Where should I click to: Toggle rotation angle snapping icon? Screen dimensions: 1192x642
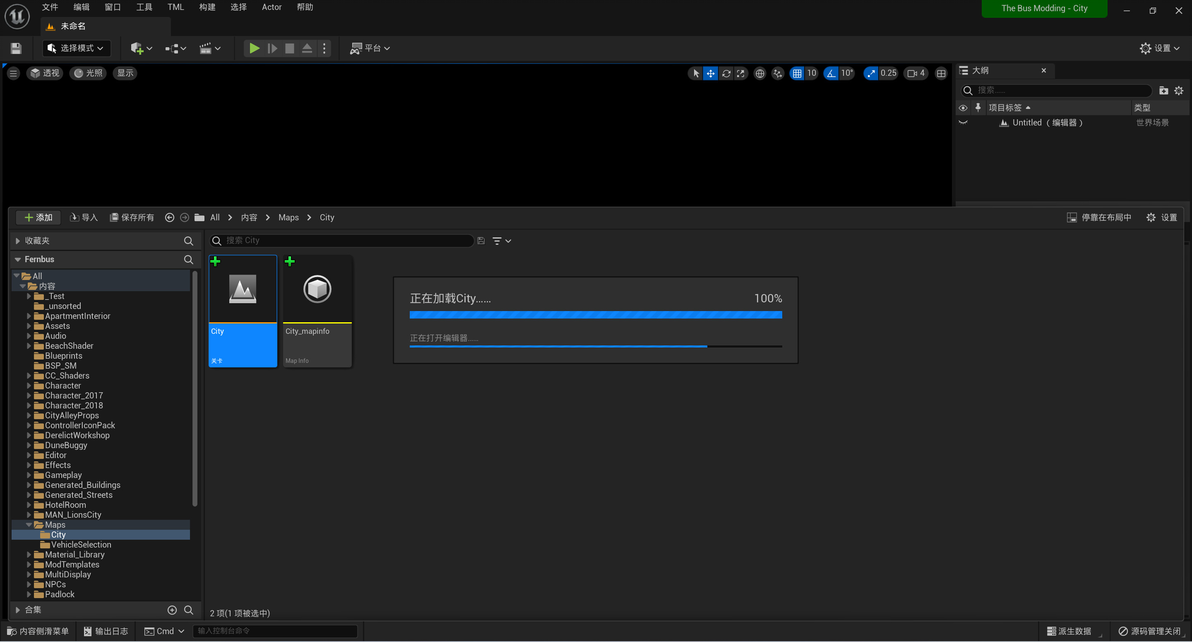point(831,74)
